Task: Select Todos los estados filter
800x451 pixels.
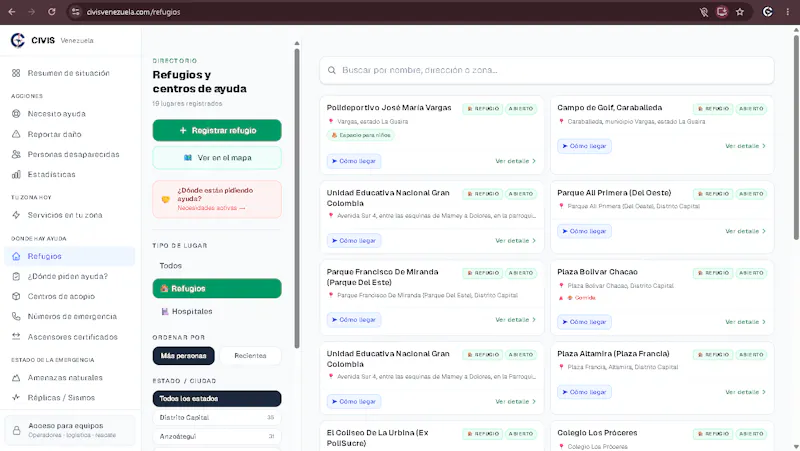Action: tap(217, 398)
